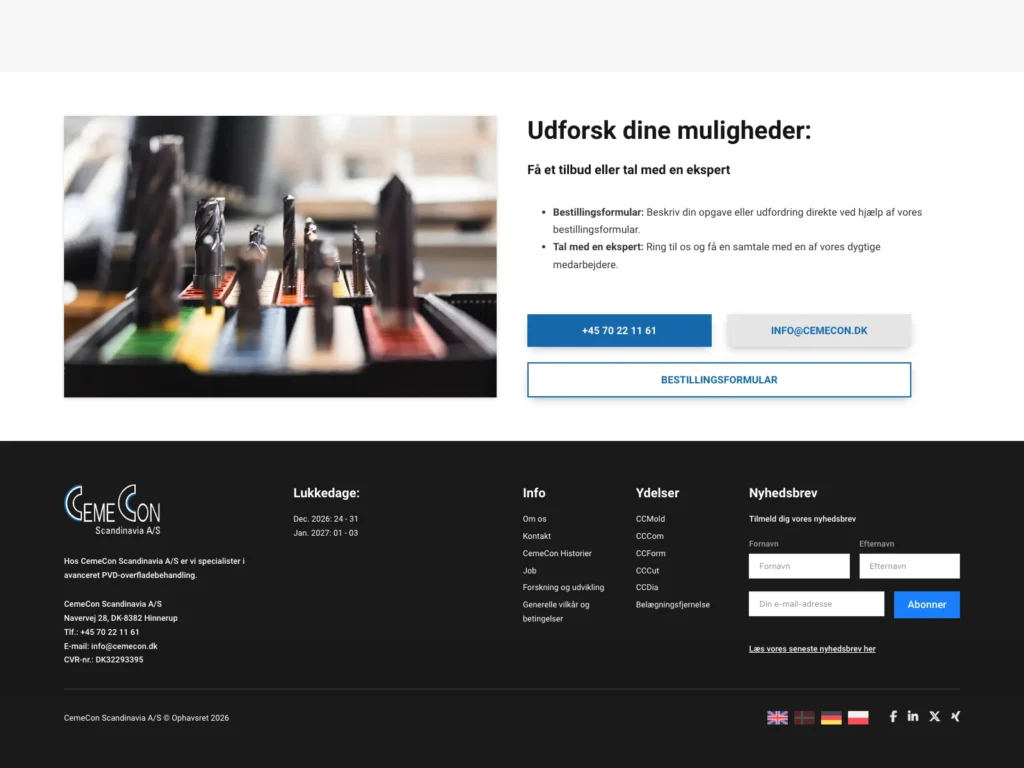
Task: Open the Belægningsfjernelse link
Action: [673, 605]
